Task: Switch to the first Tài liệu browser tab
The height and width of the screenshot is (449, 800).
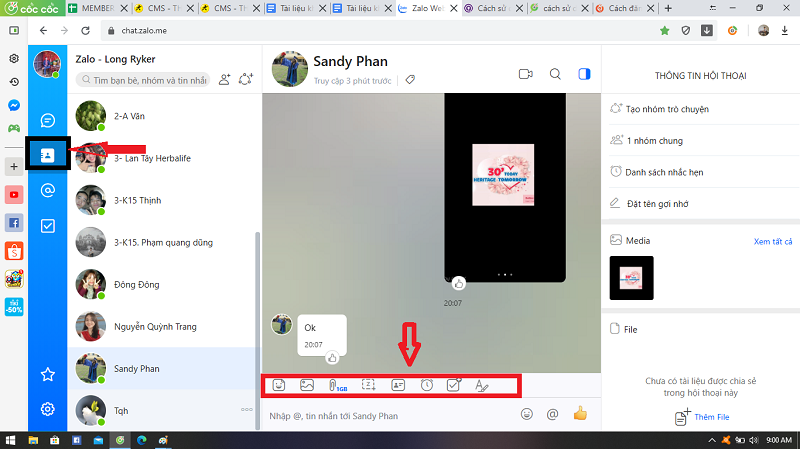Action: click(x=296, y=8)
